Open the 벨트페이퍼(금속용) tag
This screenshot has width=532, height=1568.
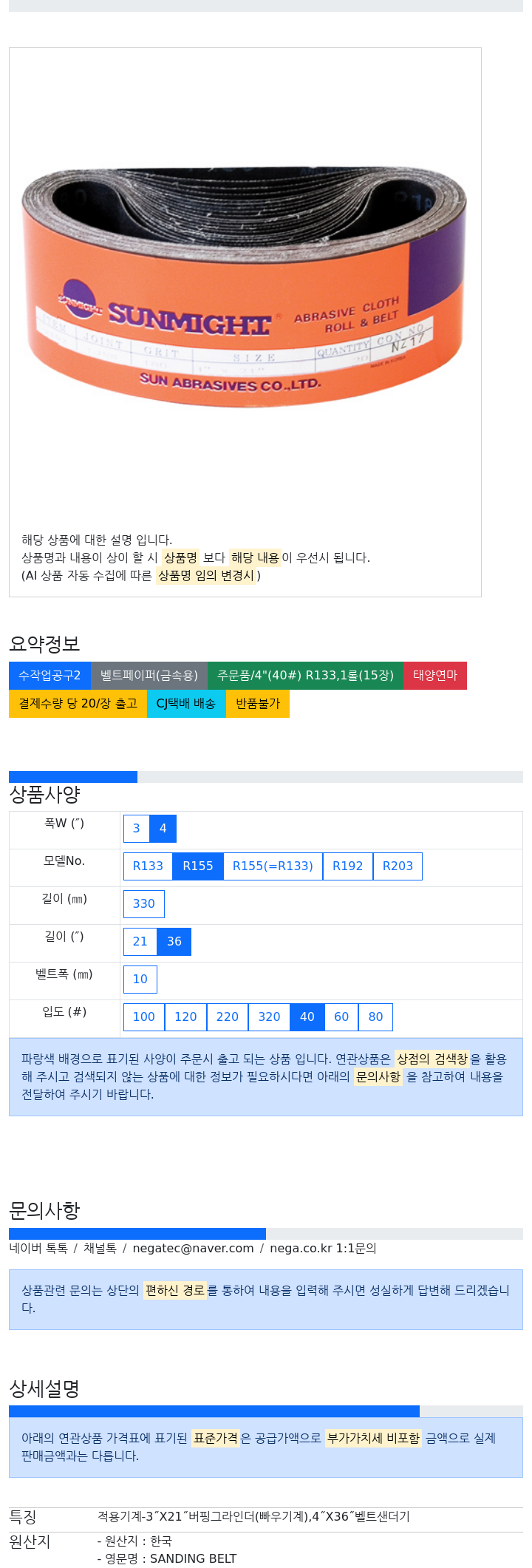pyautogui.click(x=149, y=676)
